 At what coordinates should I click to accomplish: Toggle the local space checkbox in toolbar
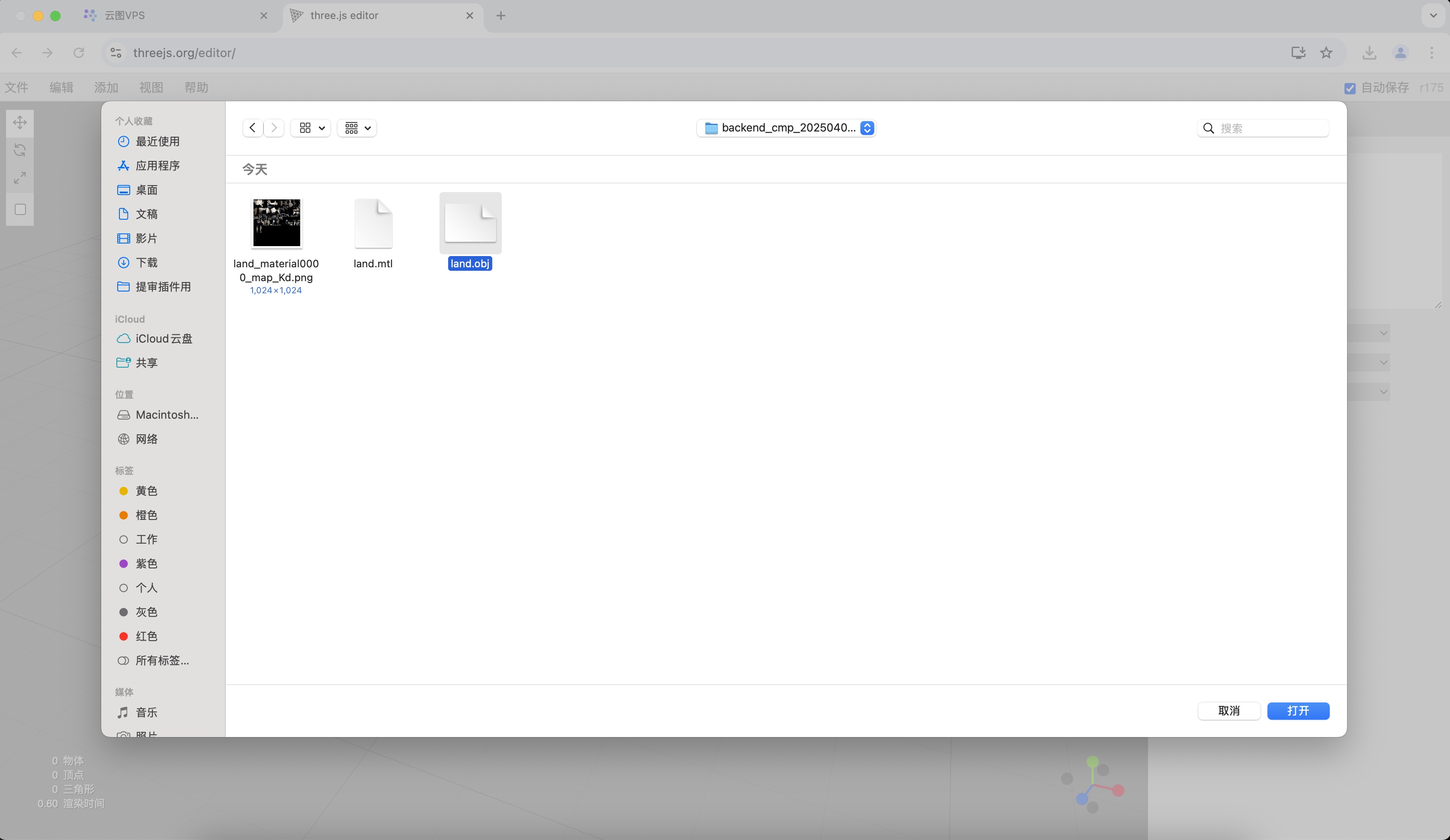click(20, 209)
